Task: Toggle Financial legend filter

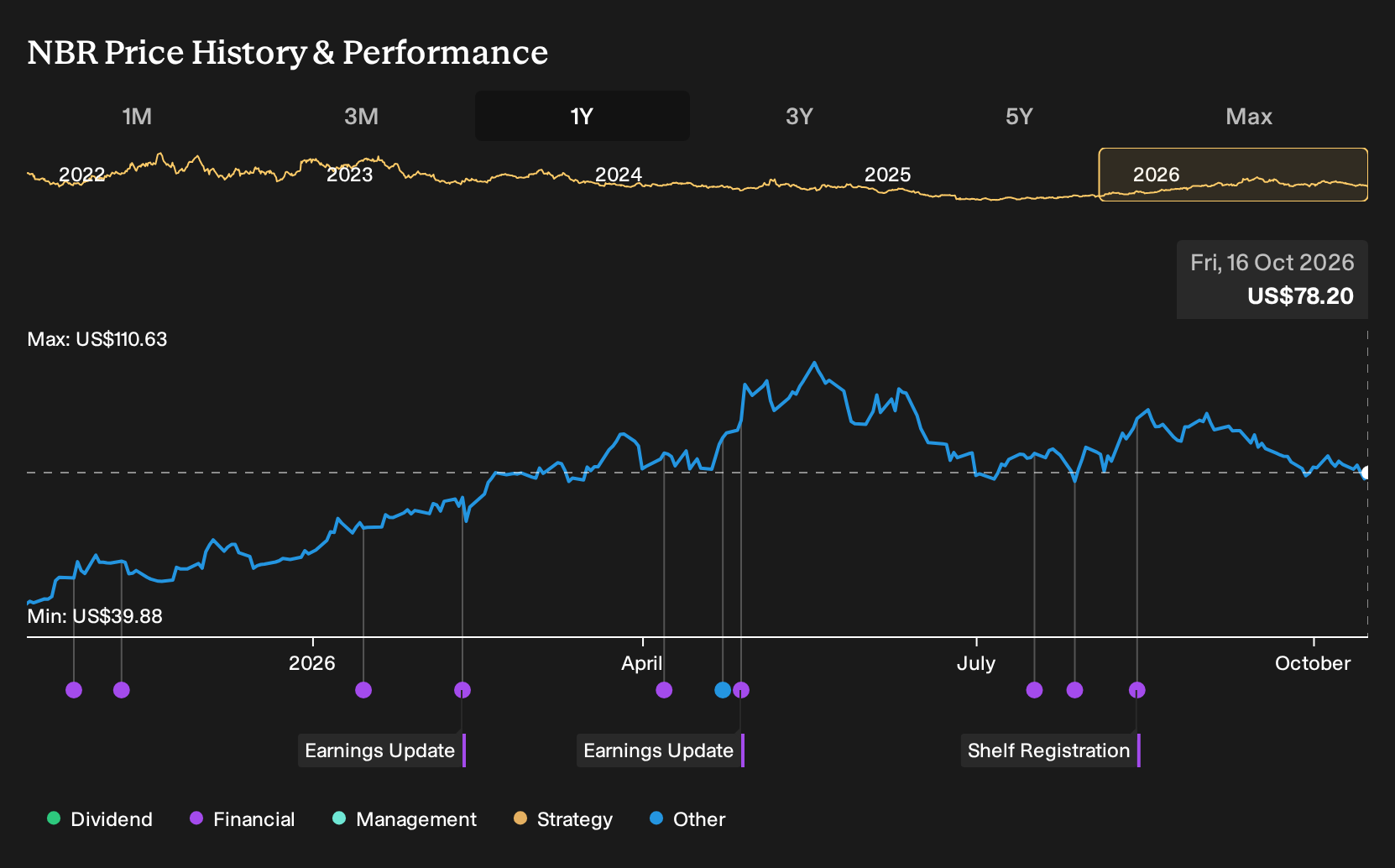Action: click(243, 819)
